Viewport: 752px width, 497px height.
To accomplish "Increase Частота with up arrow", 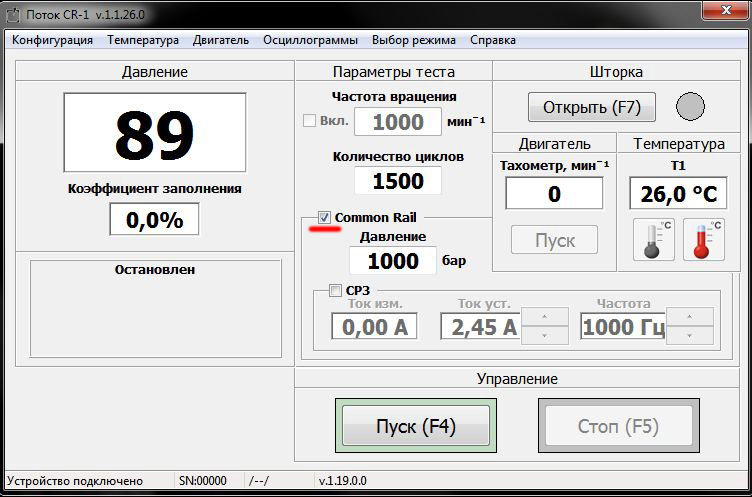I will tap(690, 317).
